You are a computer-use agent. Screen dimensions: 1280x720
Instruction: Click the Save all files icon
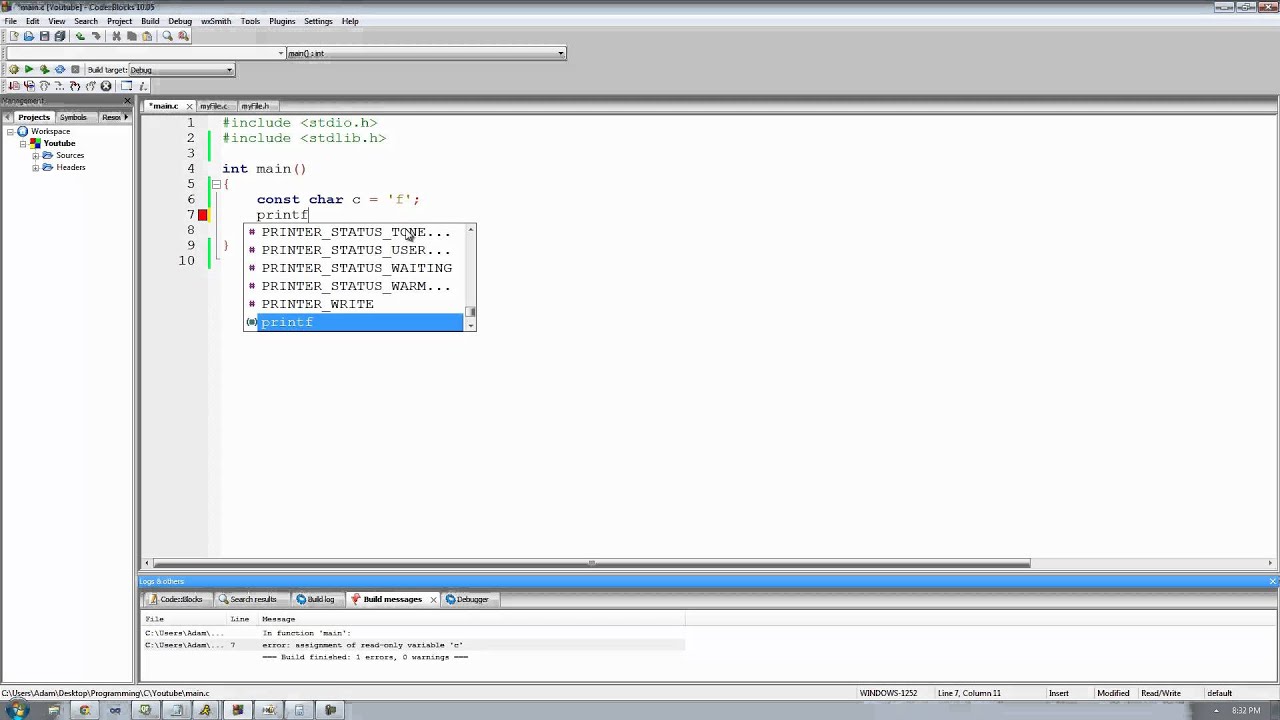[60, 36]
